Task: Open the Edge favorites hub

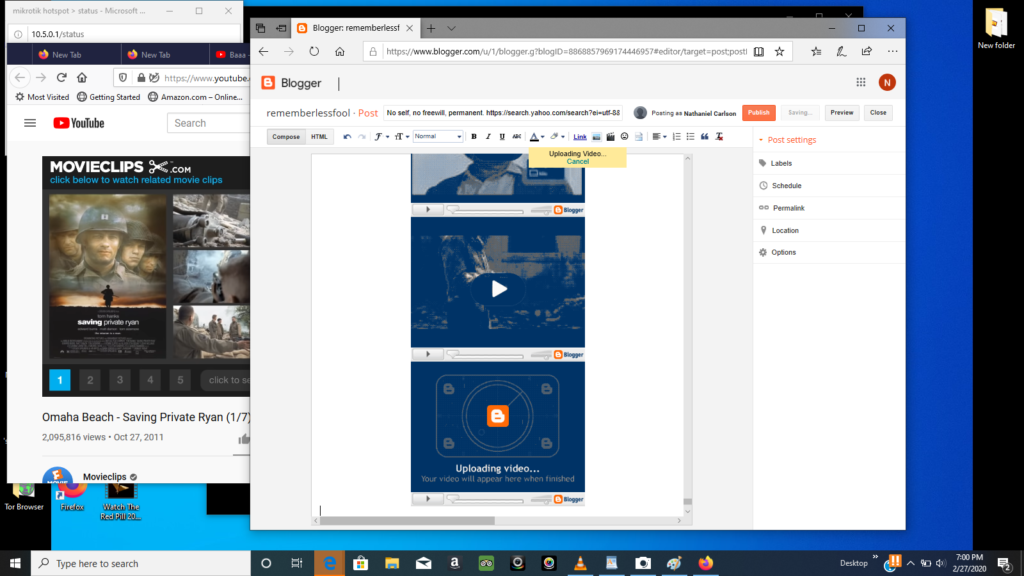Action: coord(816,52)
